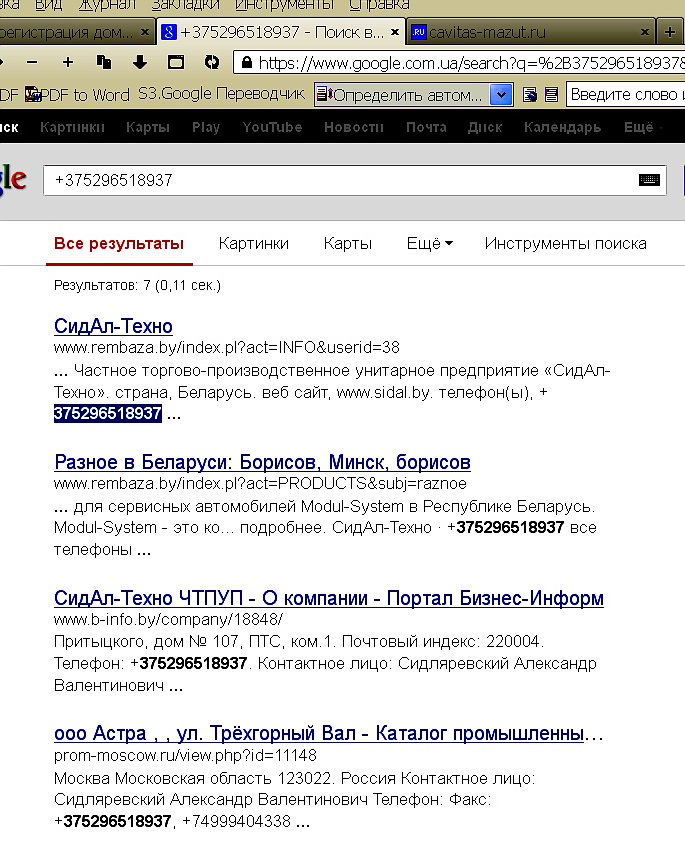Select the 'Все результаты' search tab
The image size is (685, 854).
pyautogui.click(x=119, y=243)
